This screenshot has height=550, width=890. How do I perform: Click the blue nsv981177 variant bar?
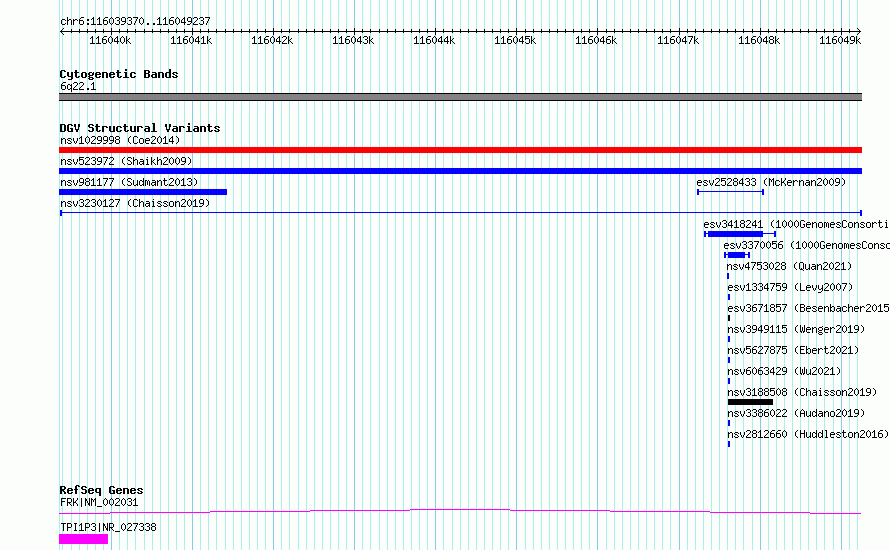[143, 192]
